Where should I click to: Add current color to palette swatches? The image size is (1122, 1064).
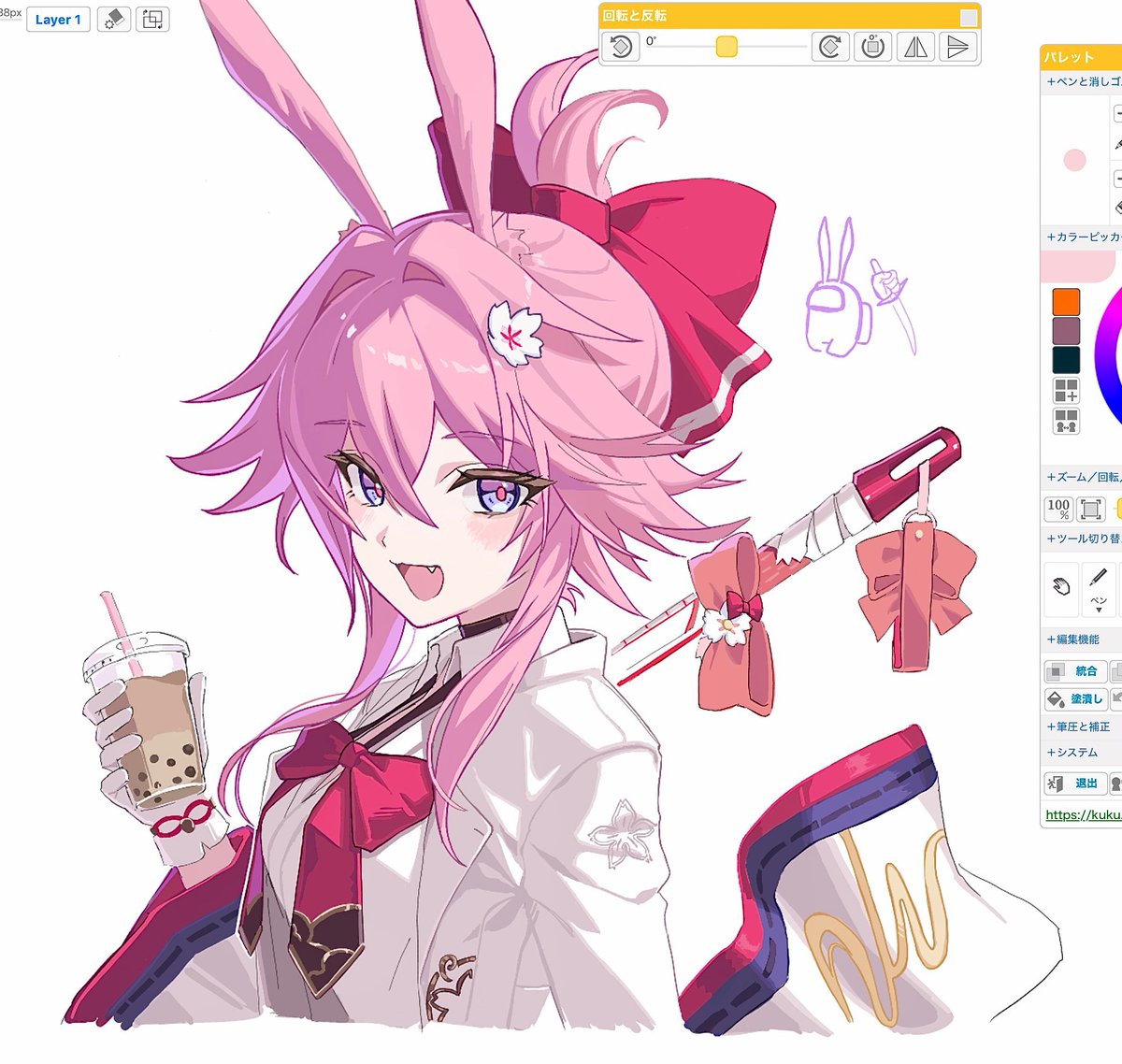click(1066, 390)
